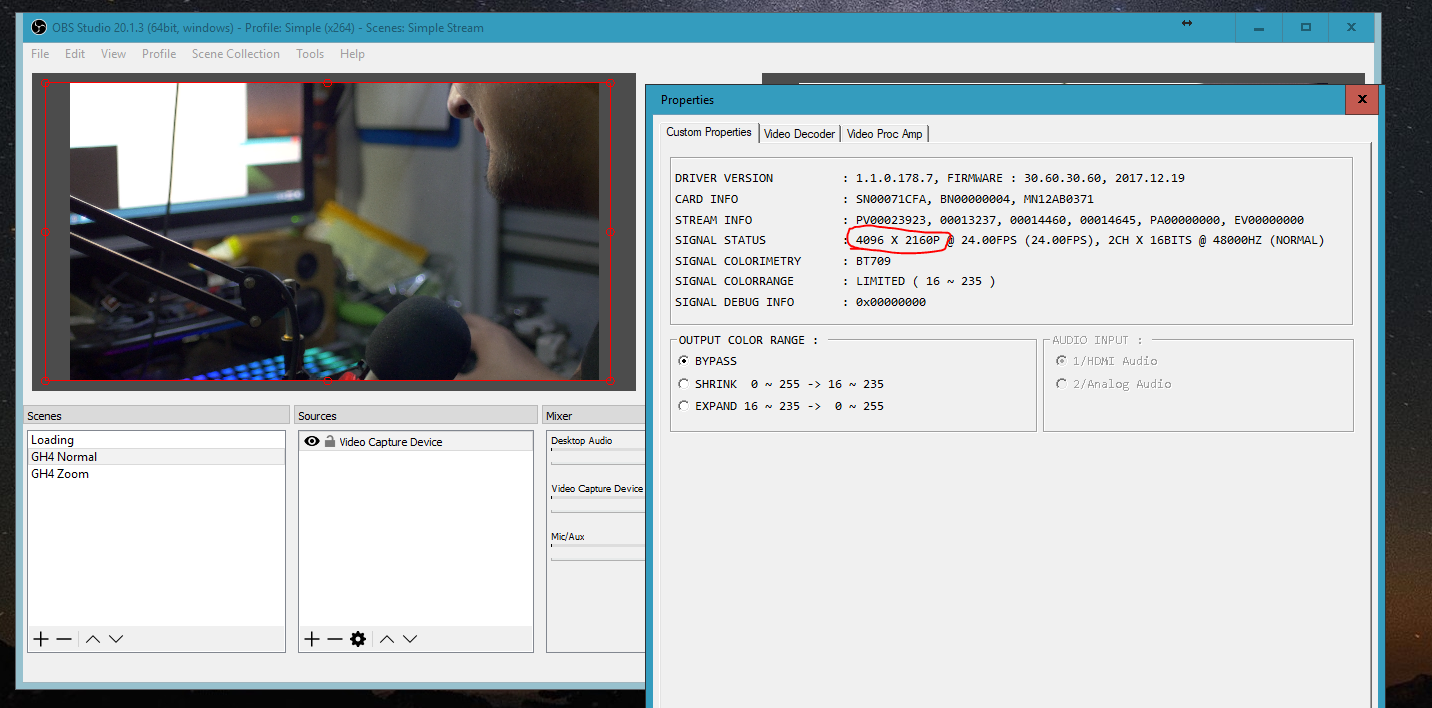
Task: Open the Scene Collection menu
Action: (x=236, y=54)
